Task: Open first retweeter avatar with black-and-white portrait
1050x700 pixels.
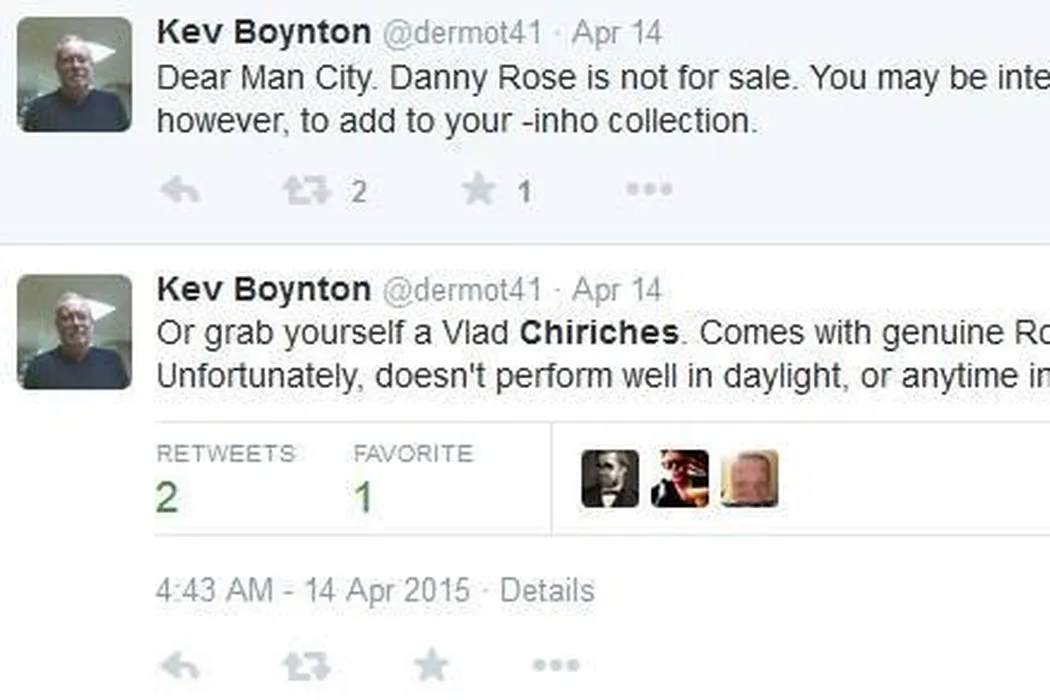Action: (x=610, y=479)
